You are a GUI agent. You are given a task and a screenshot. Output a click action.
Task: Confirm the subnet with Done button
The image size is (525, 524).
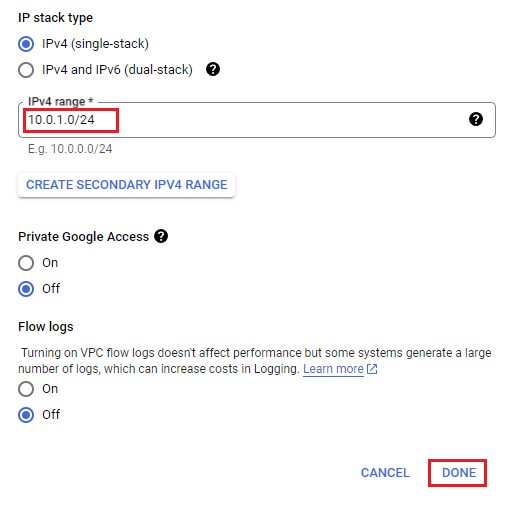pyautogui.click(x=459, y=473)
